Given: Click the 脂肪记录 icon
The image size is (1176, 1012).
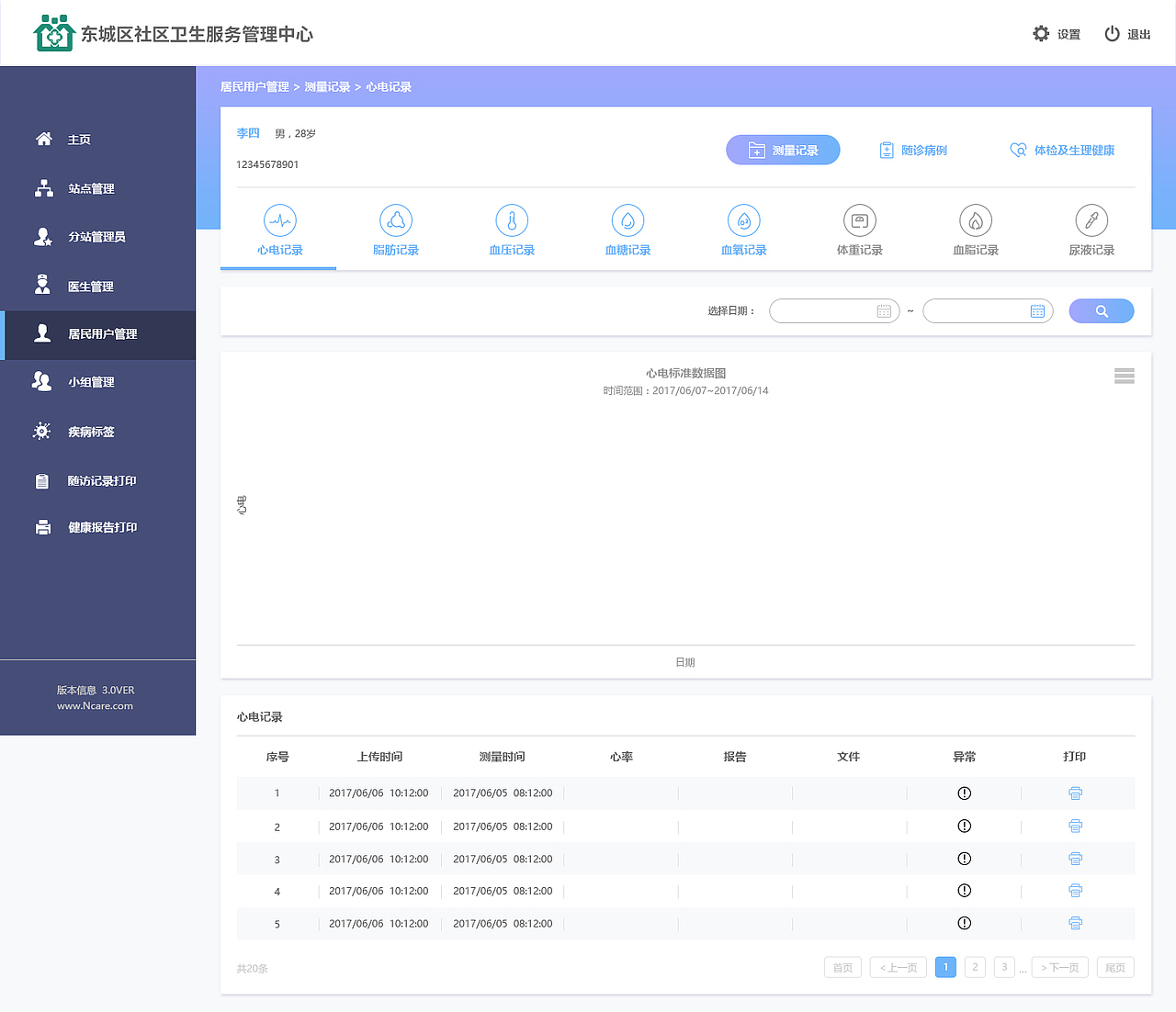Looking at the screenshot, I should 396,220.
